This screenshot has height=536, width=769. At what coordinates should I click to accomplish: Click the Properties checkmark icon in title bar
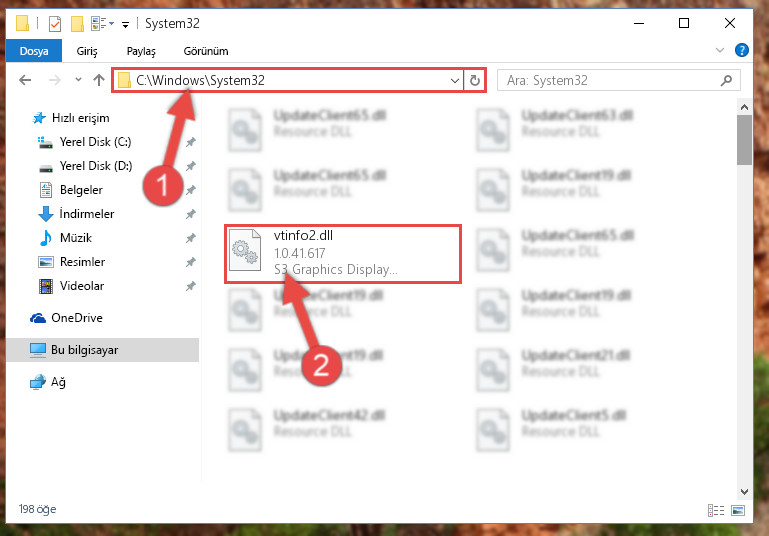point(55,24)
